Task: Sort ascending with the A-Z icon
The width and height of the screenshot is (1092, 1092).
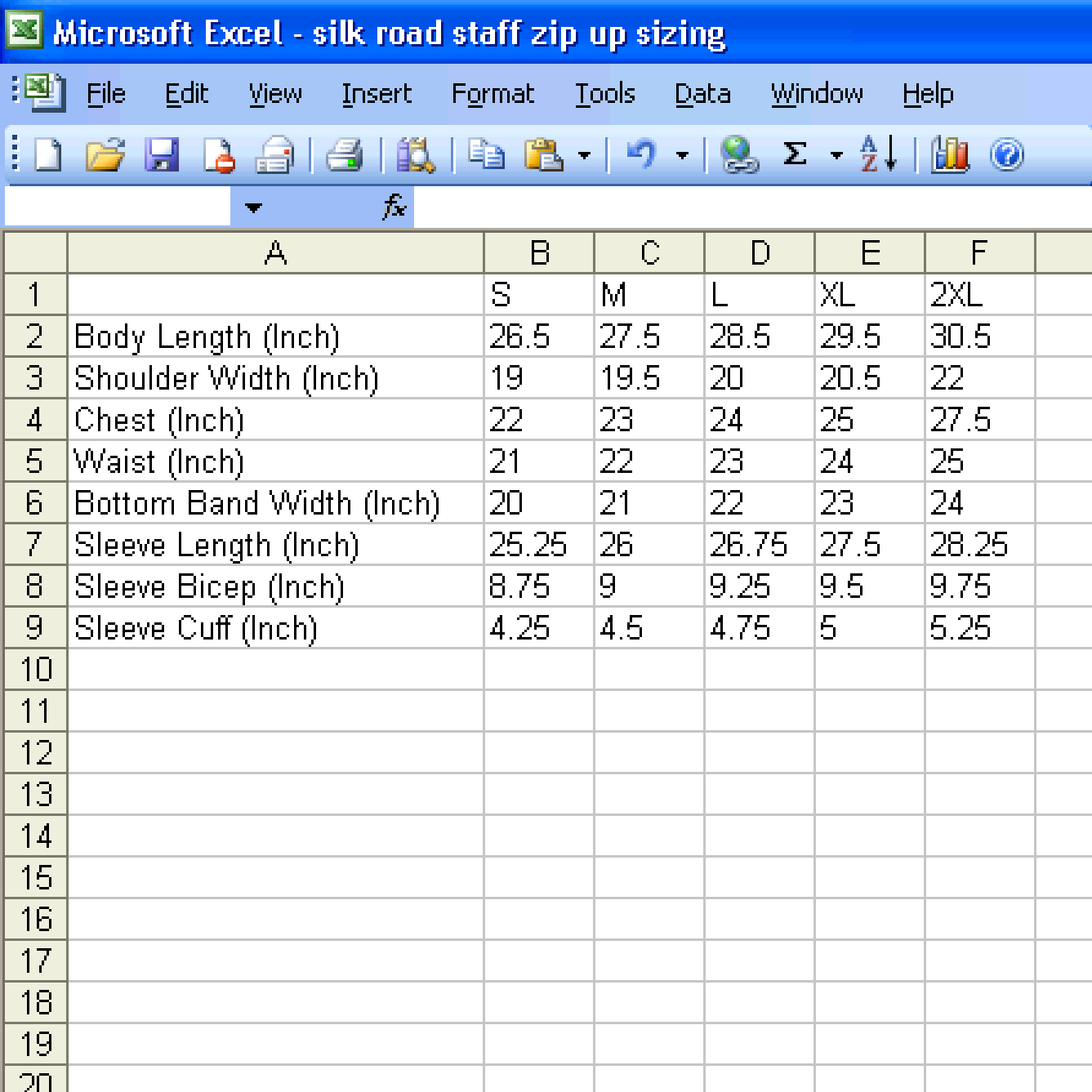Action: [879, 154]
